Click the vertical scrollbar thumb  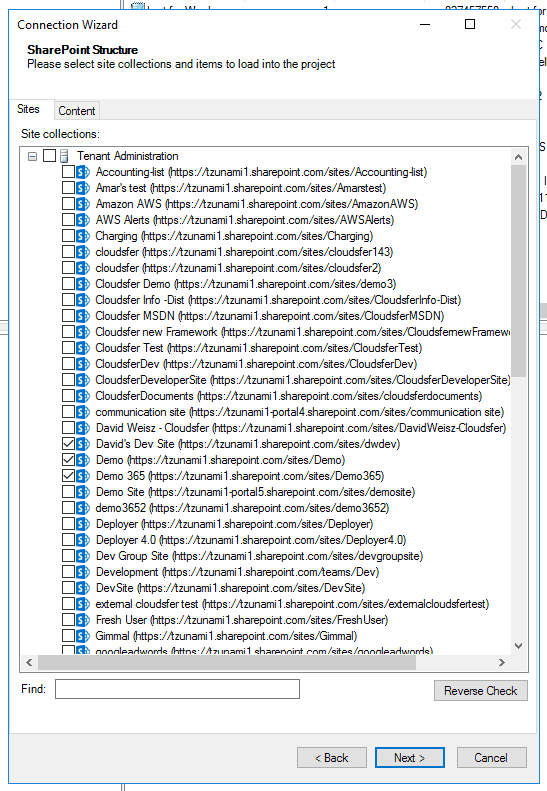point(518,271)
